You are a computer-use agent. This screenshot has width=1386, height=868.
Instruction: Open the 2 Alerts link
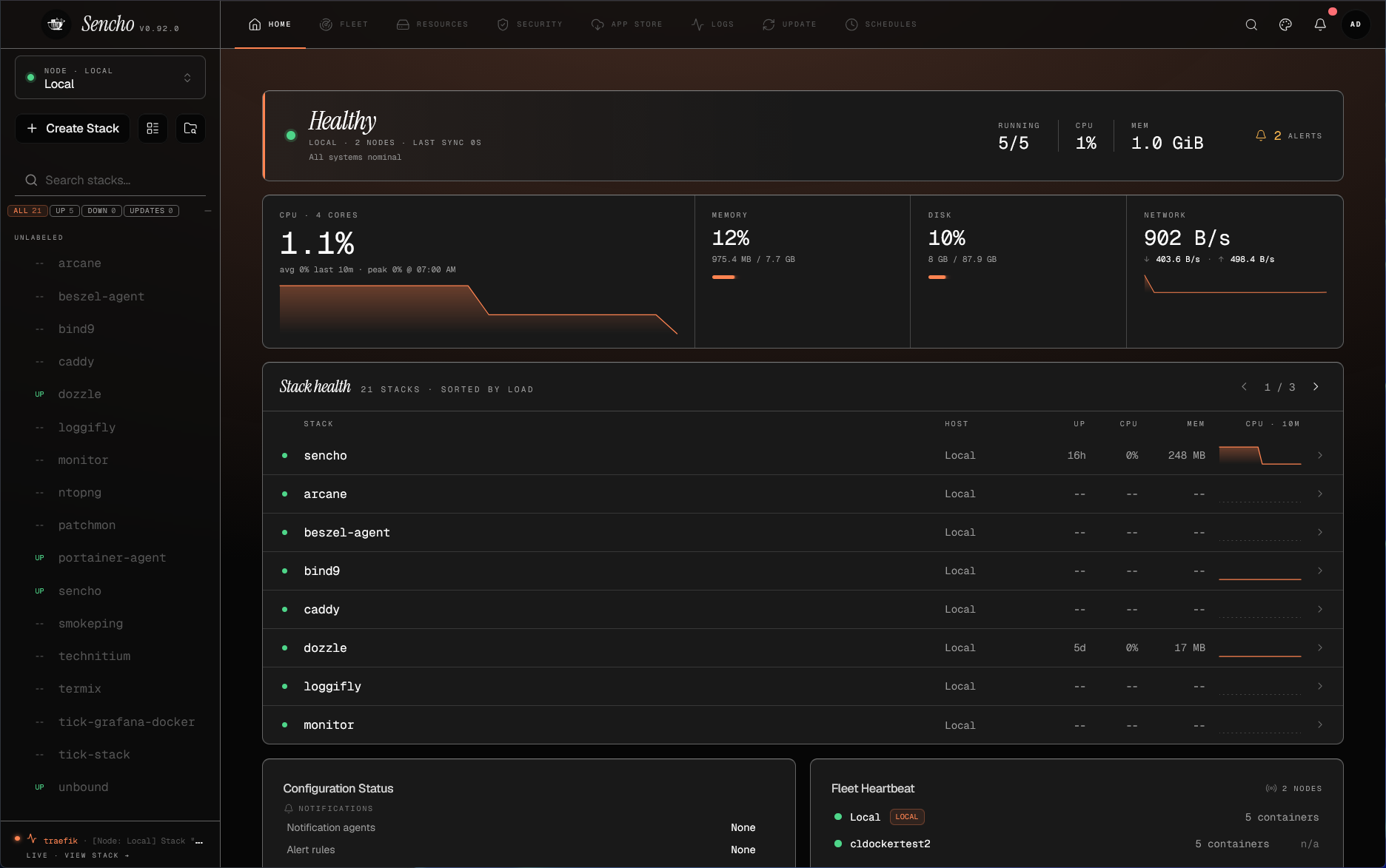[x=1289, y=135]
